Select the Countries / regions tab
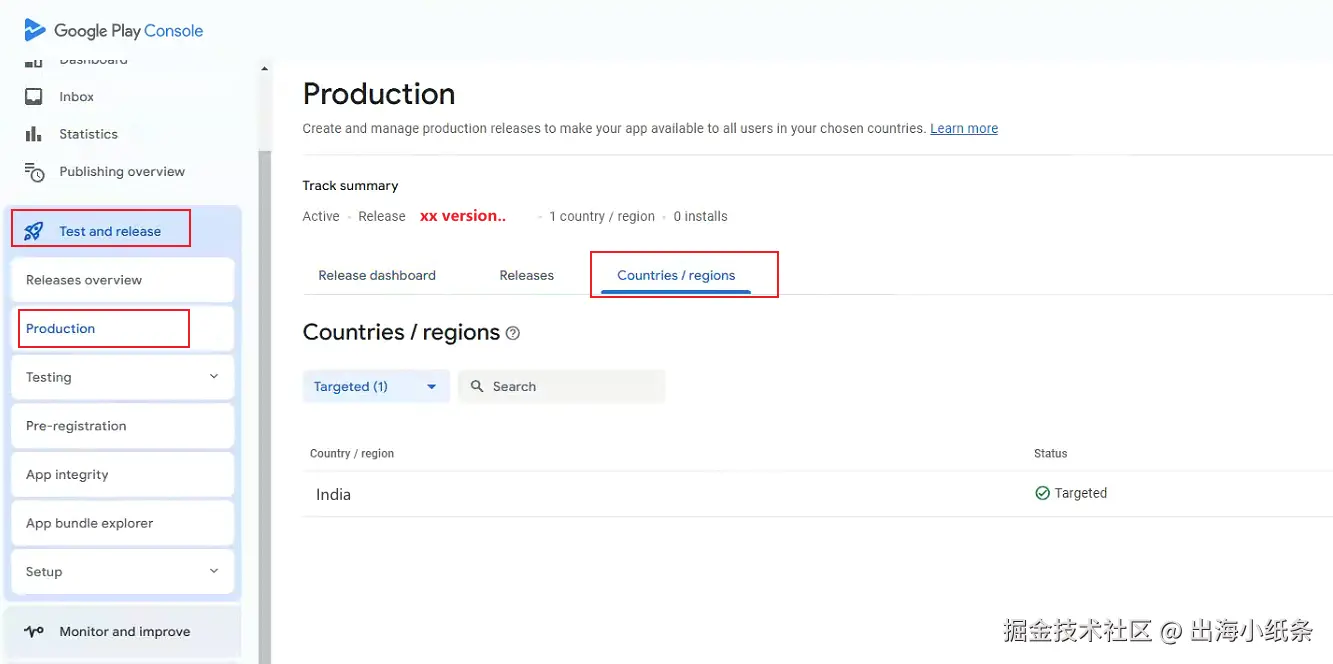 (x=676, y=275)
